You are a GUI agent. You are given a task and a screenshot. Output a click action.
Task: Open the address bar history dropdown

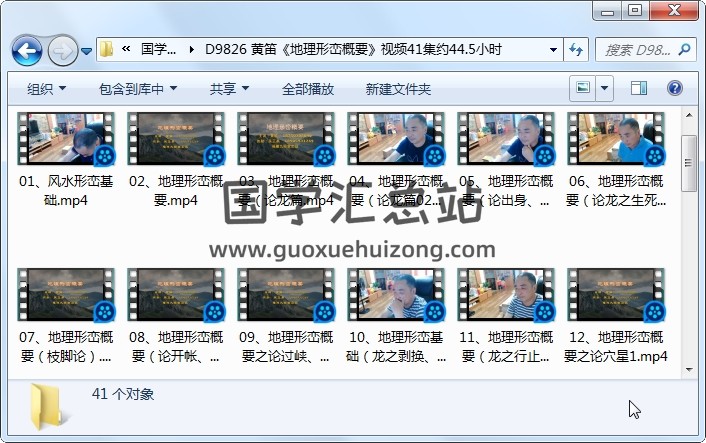[x=553, y=50]
